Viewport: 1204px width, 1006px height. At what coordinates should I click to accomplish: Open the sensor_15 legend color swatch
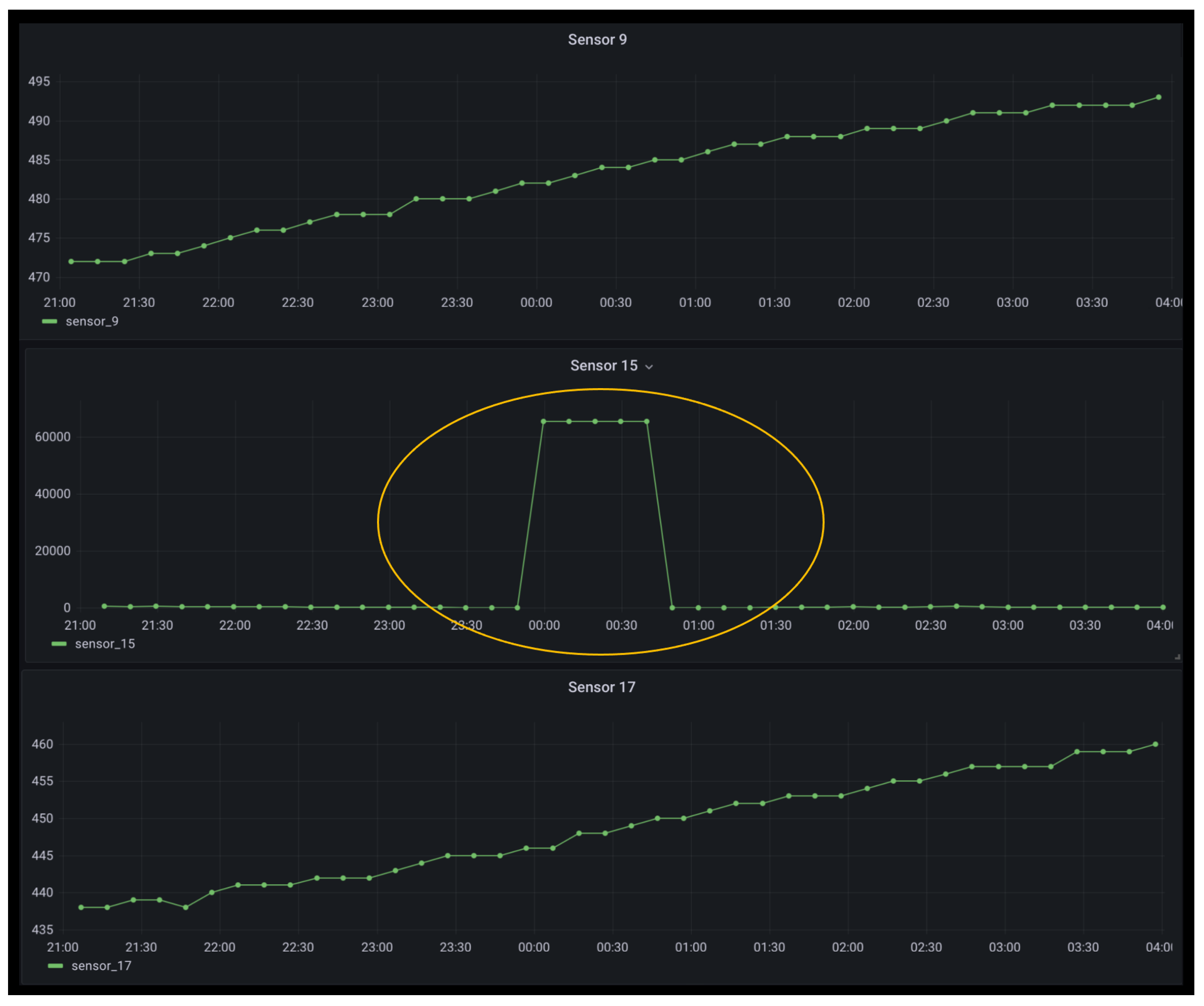click(x=59, y=644)
